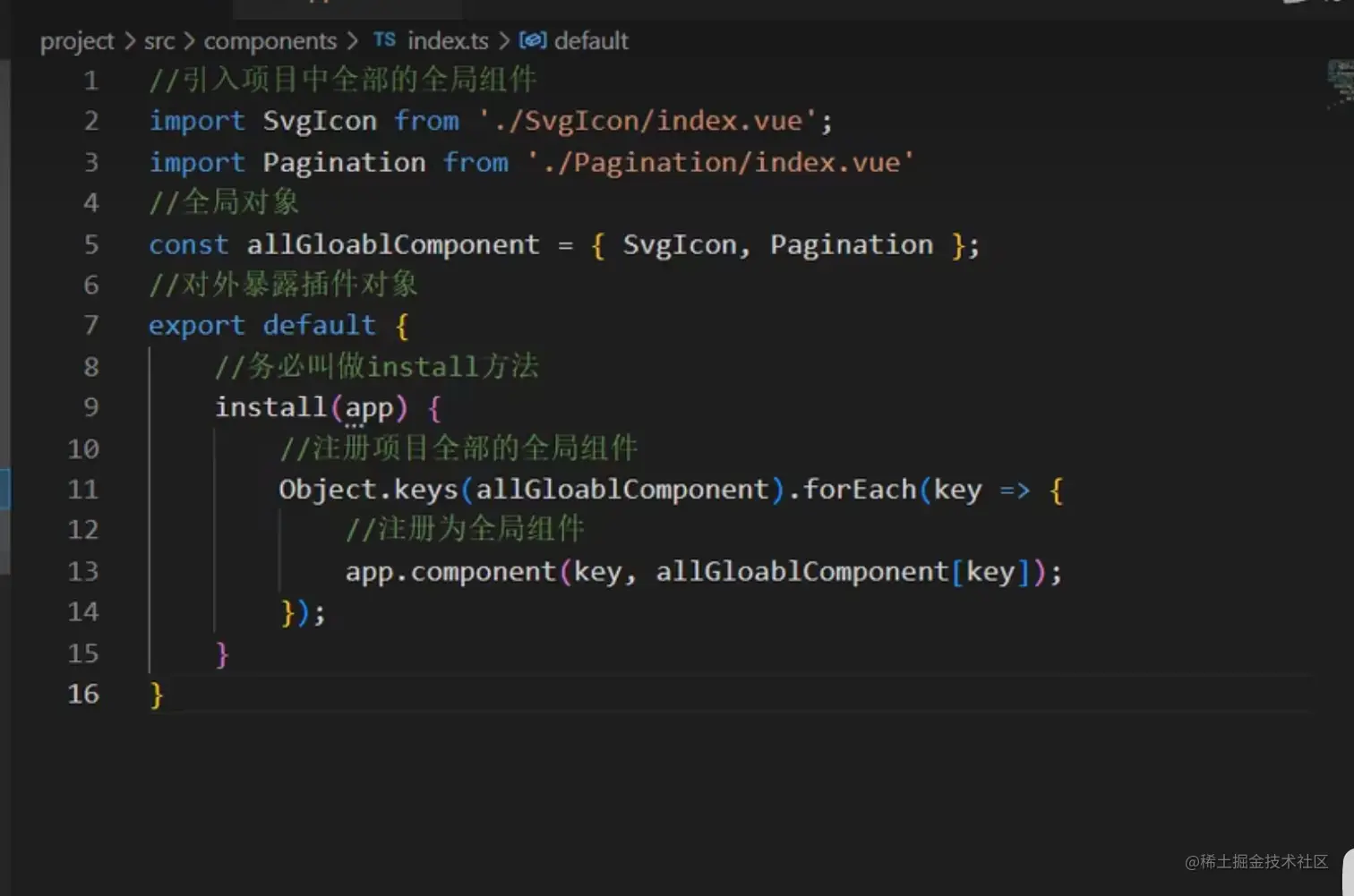Select line number 16 in the gutter
1354x896 pixels.
pyautogui.click(x=83, y=694)
